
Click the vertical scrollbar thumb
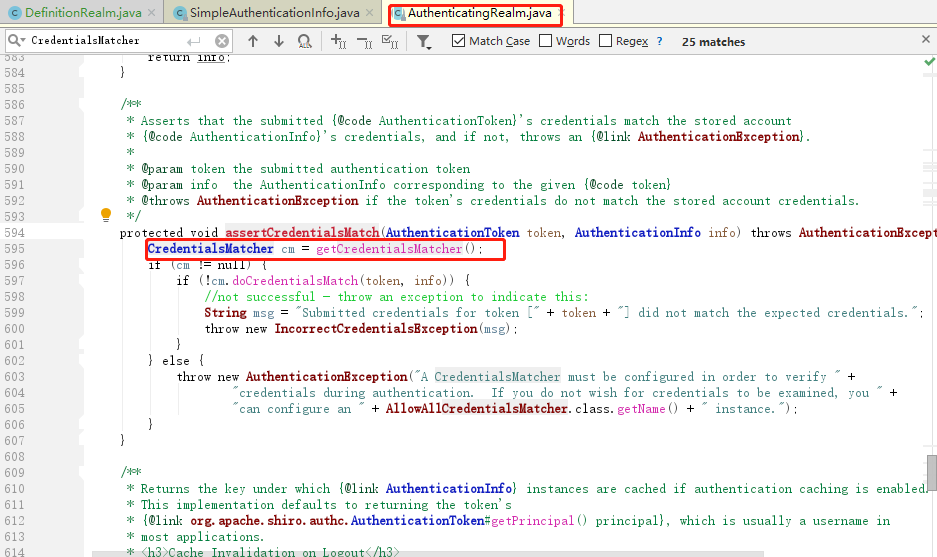click(932, 473)
